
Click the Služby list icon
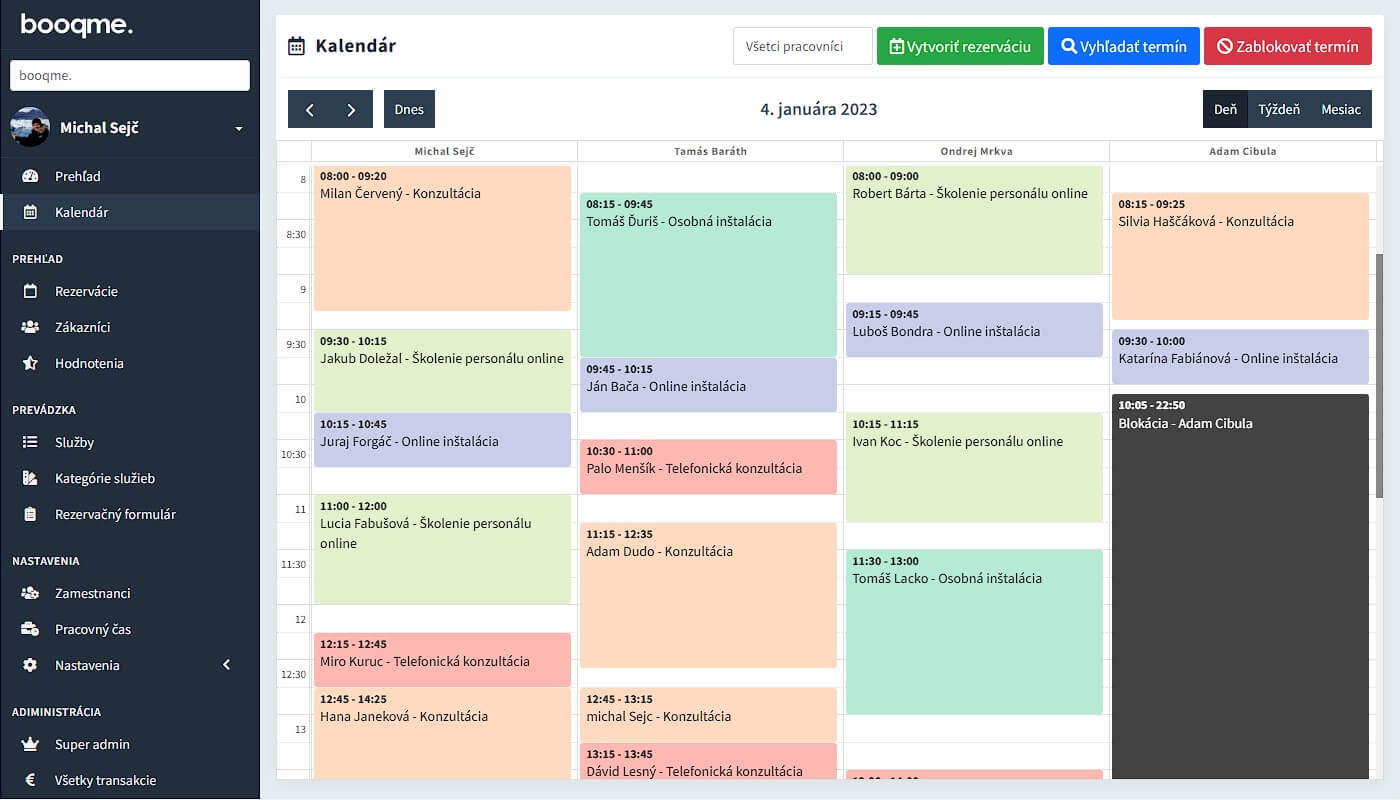point(30,442)
